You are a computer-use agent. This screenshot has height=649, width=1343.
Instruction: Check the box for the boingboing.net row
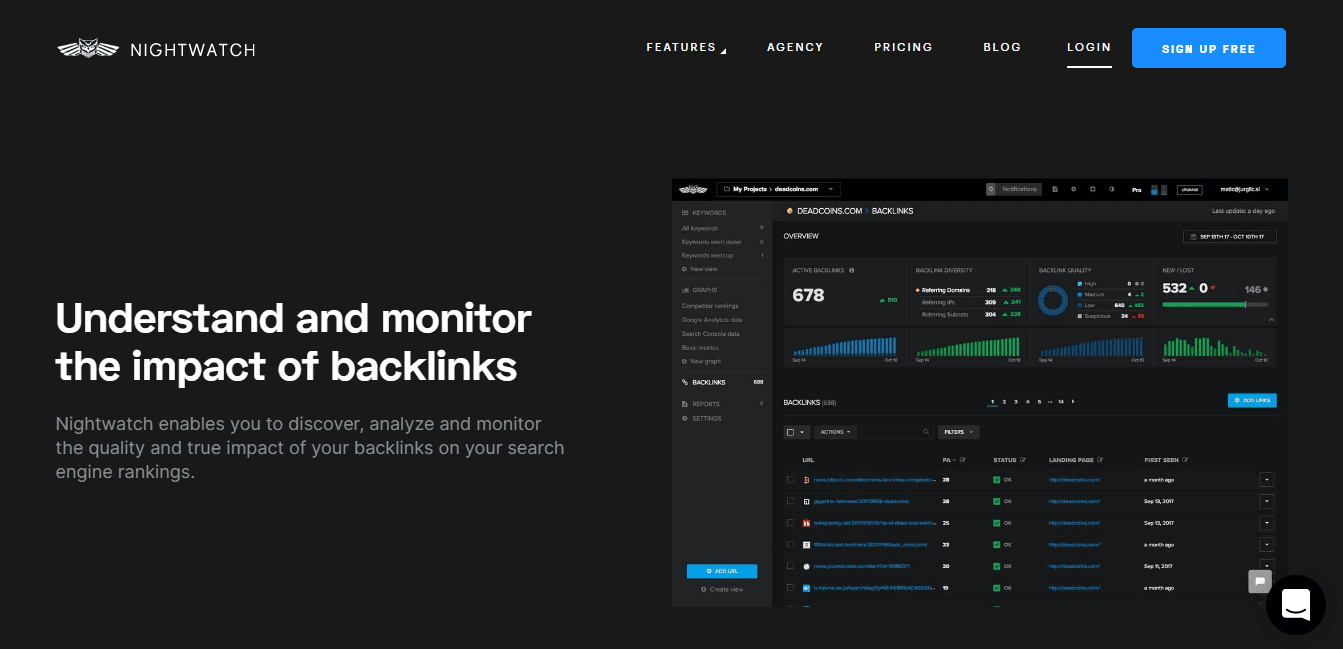point(791,523)
